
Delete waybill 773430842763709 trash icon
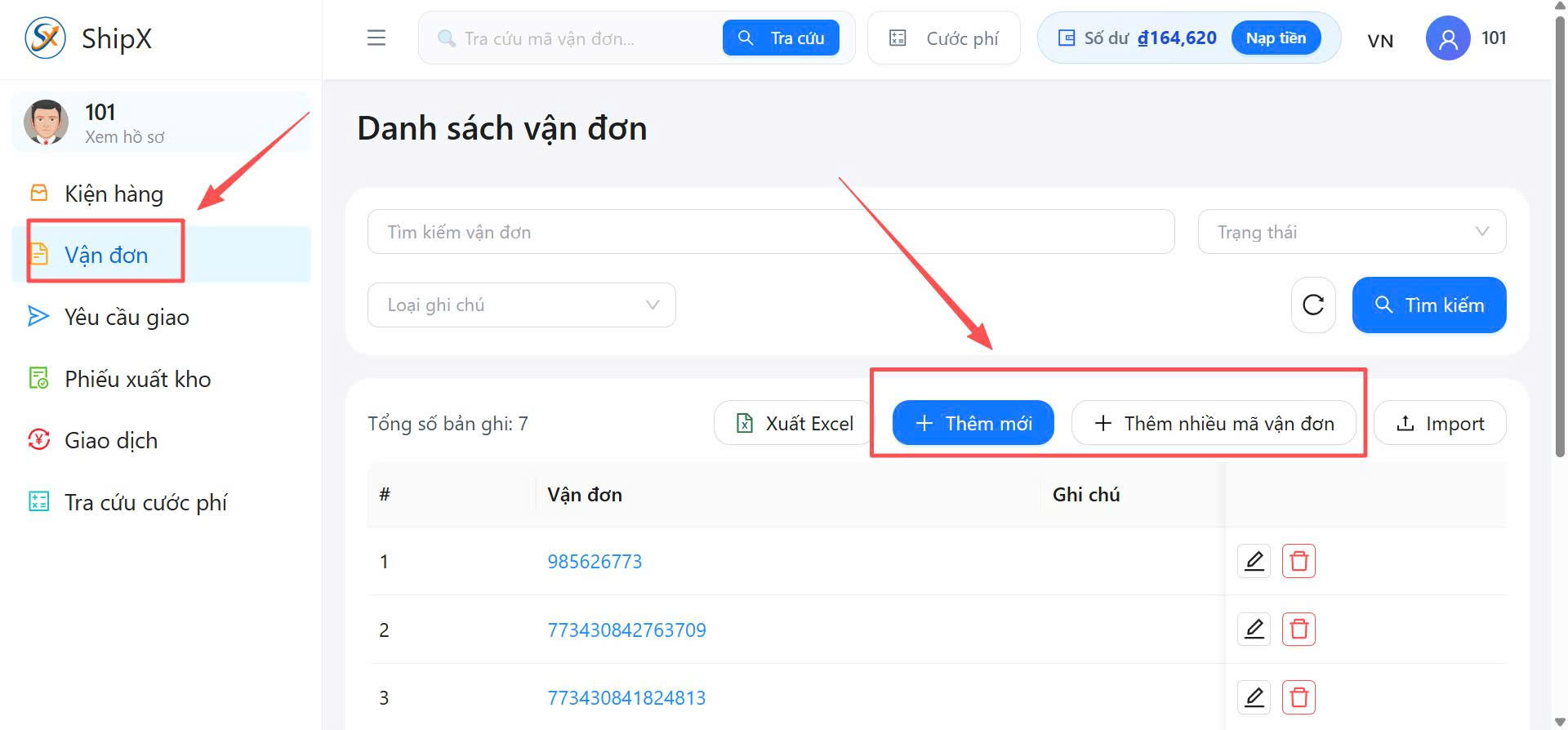[x=1298, y=629]
